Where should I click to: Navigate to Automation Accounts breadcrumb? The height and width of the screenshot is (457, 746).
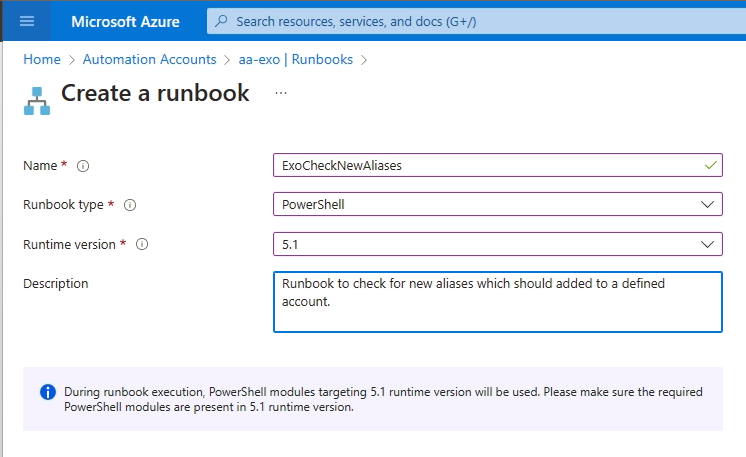click(149, 59)
